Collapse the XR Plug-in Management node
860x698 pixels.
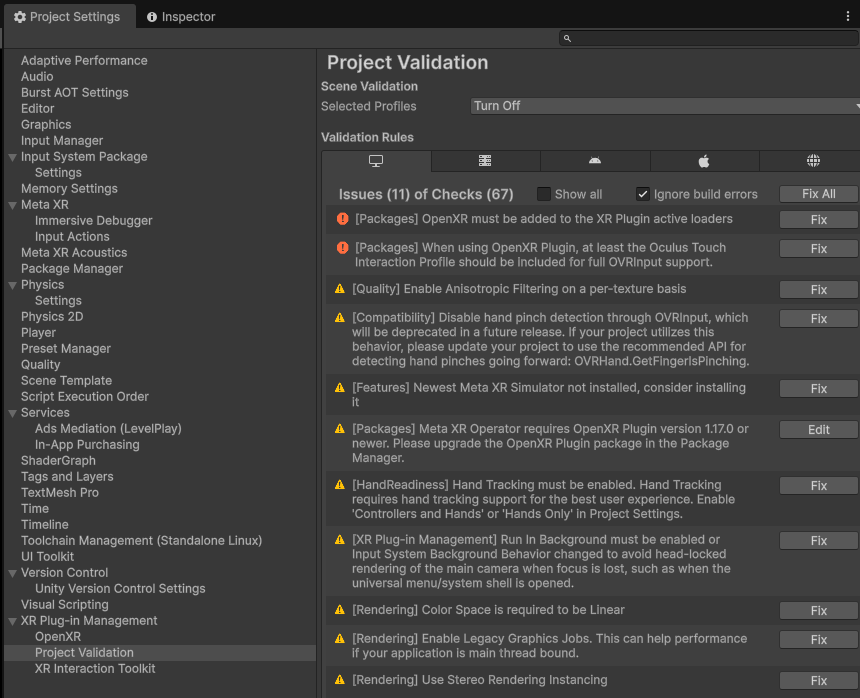[x=12, y=621]
